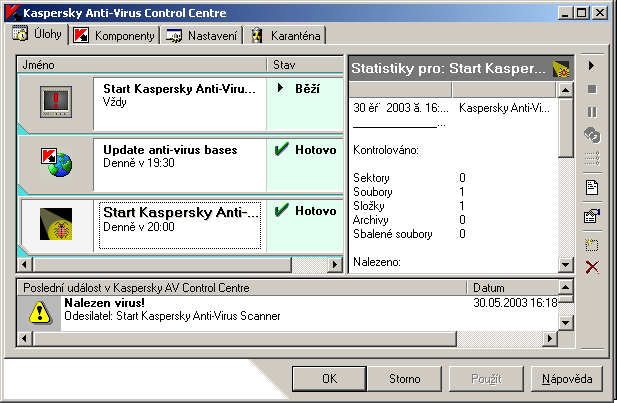Screen dimensions: 617x403
Task: Click the statistics panel scroll down arrow
Action: tap(565, 264)
